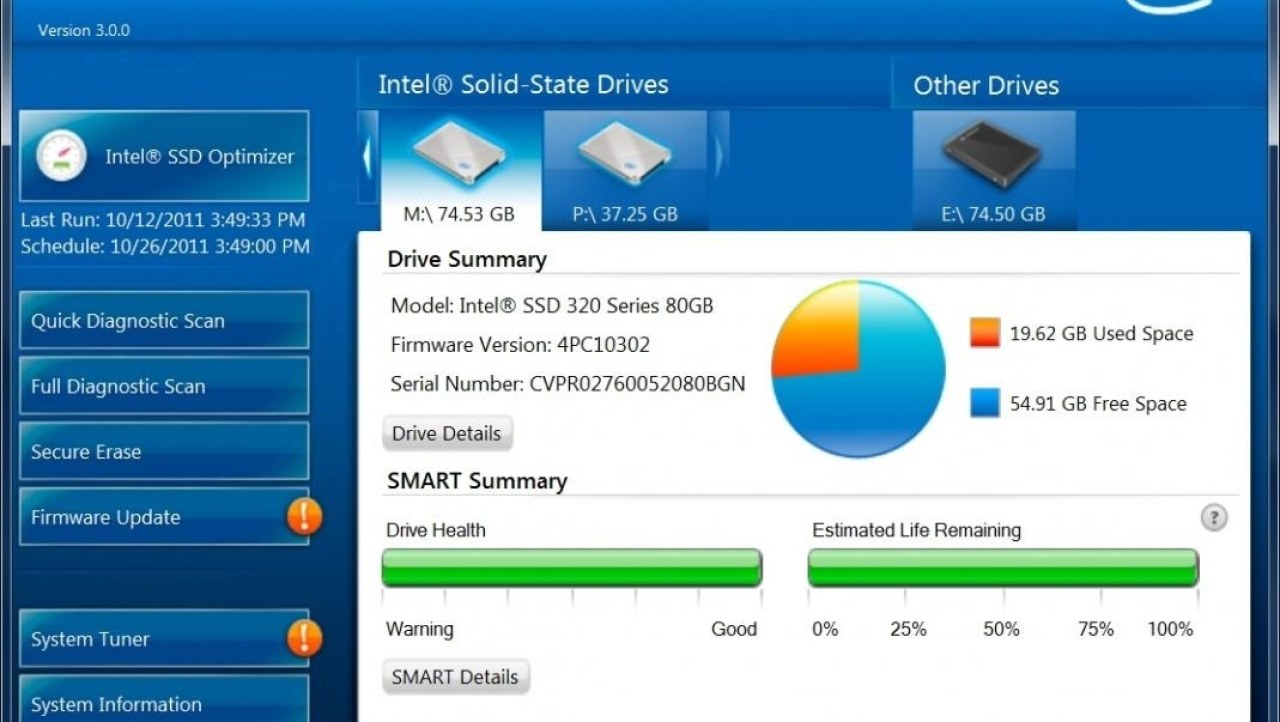Open the System Tuner
Screen dimensions: 1280x722
point(164,639)
